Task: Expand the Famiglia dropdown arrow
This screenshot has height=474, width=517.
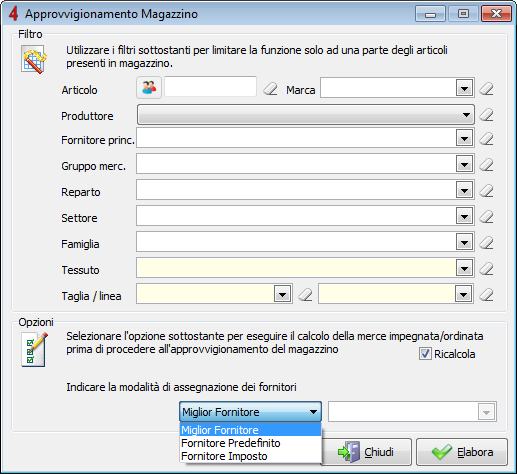Action: [464, 242]
